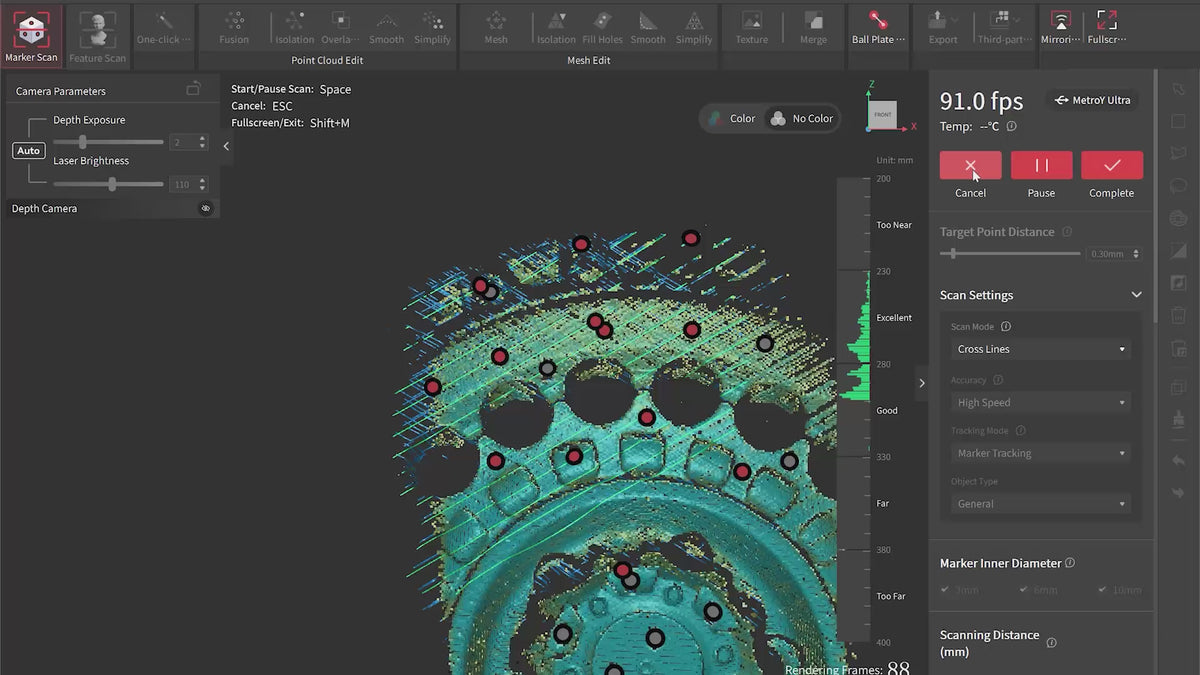Click the Feature Scan icon
The height and width of the screenshot is (675, 1200).
(98, 32)
